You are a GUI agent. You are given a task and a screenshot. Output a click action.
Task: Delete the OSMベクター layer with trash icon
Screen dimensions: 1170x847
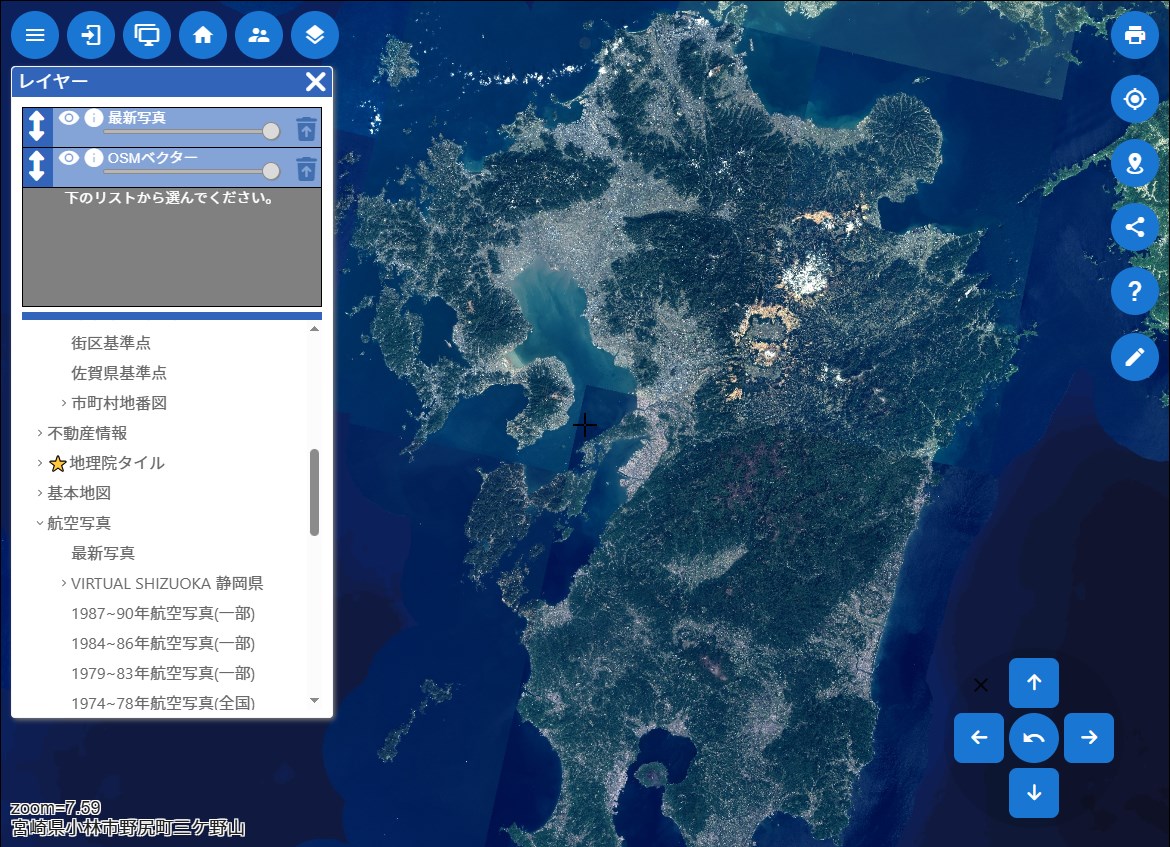(306, 168)
